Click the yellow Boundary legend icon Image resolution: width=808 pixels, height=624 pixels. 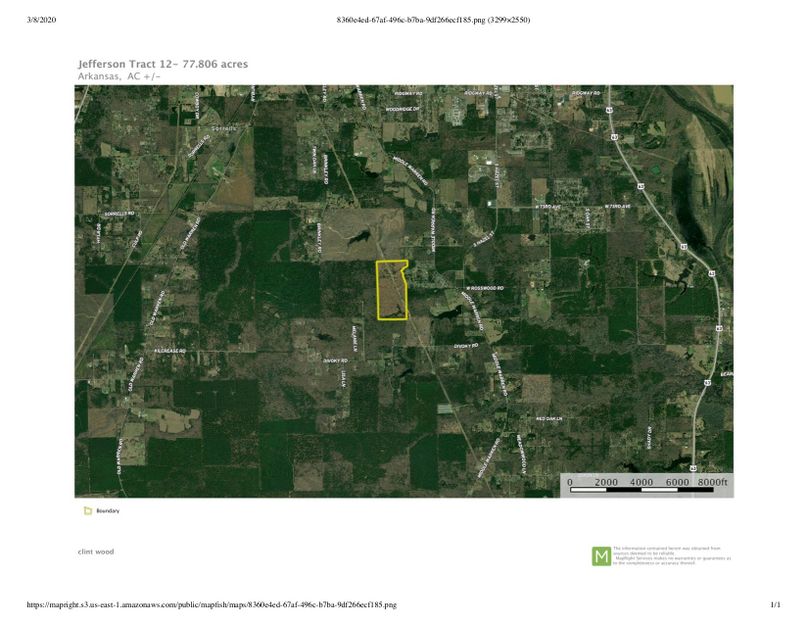click(87, 511)
